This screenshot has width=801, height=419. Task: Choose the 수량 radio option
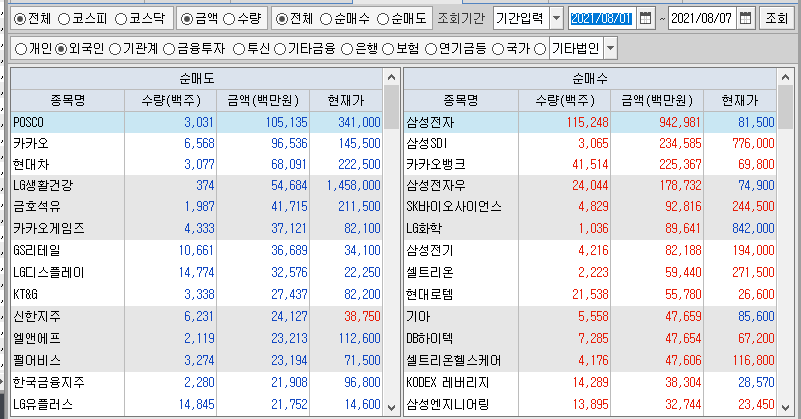coord(229,19)
